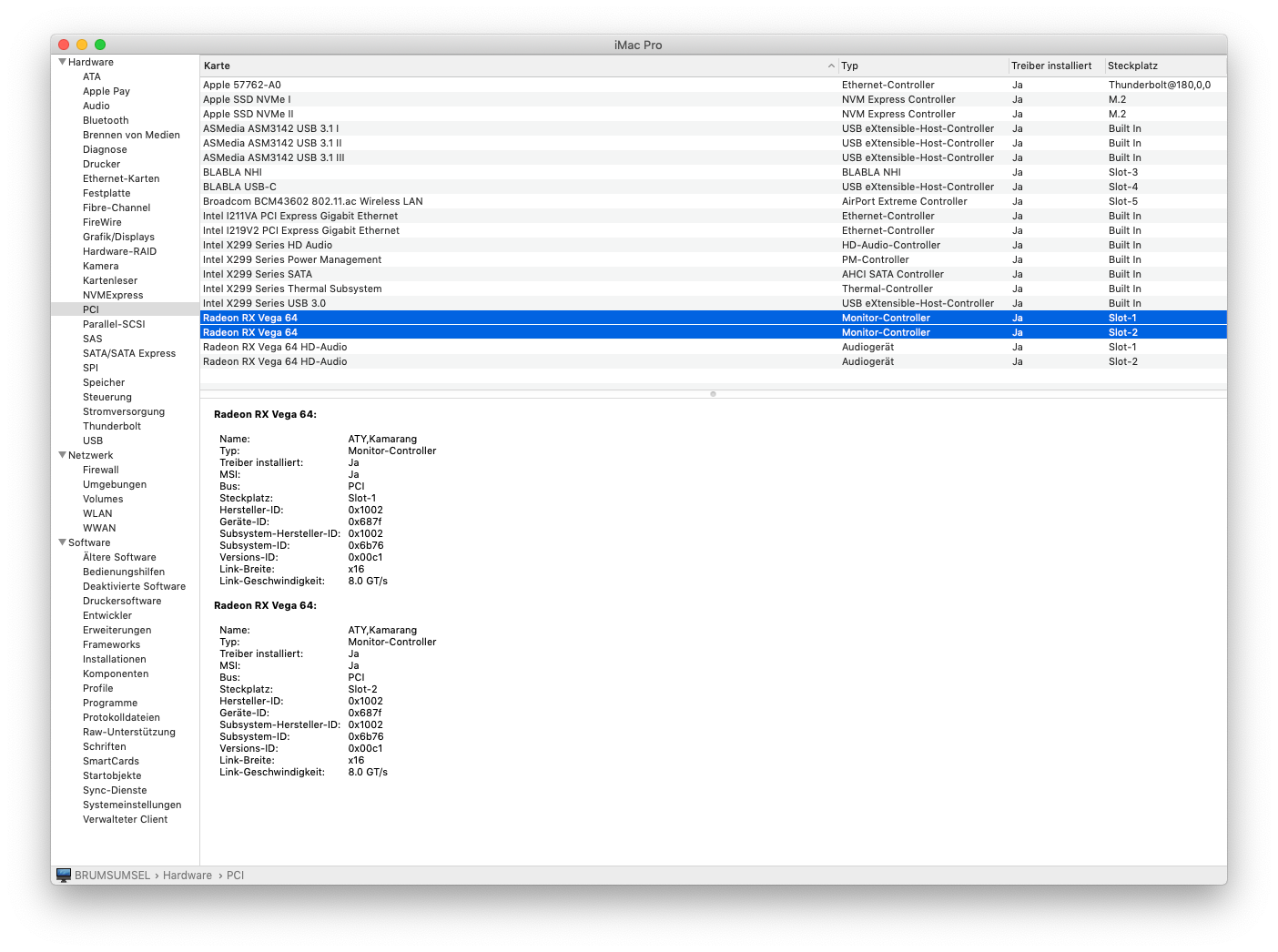This screenshot has height=952, width=1278.
Task: Sort by the Steckplatz column header
Action: [x=1166, y=66]
